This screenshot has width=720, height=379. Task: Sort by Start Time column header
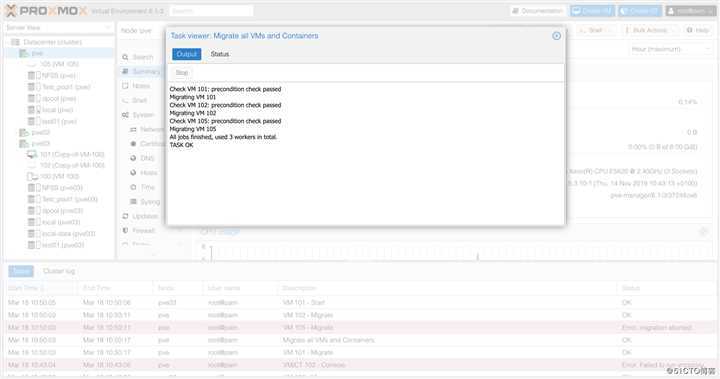click(x=40, y=288)
